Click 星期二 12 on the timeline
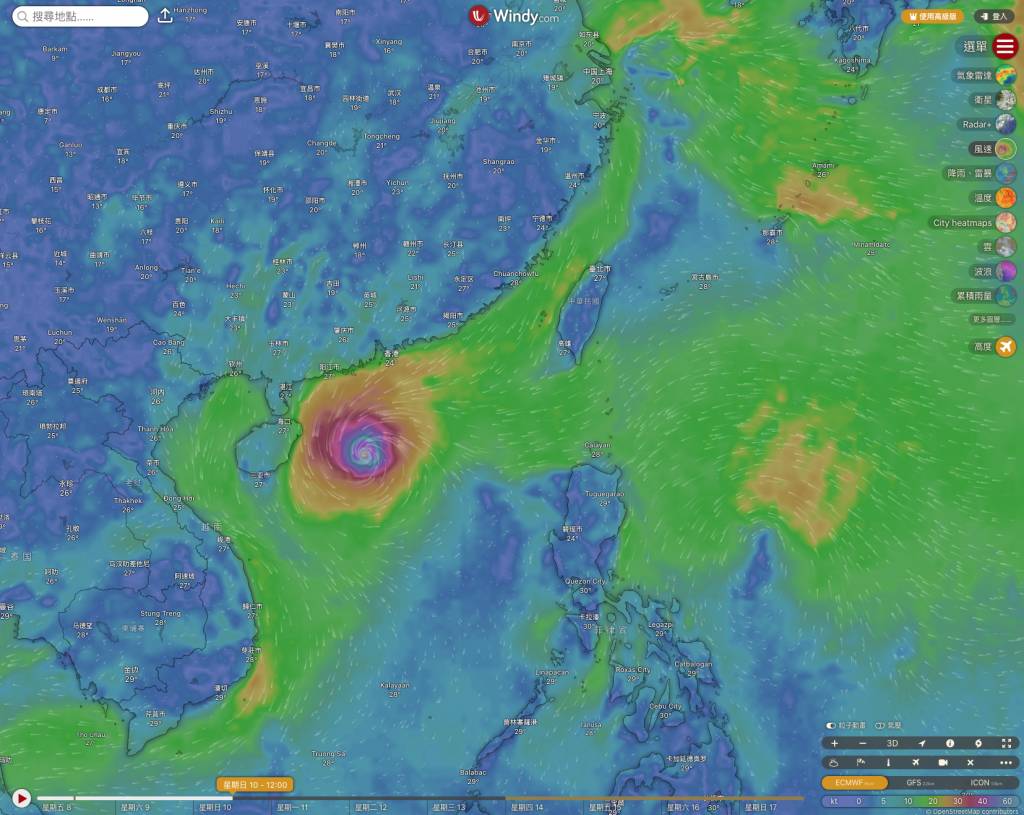Image resolution: width=1024 pixels, height=815 pixels. (x=368, y=807)
